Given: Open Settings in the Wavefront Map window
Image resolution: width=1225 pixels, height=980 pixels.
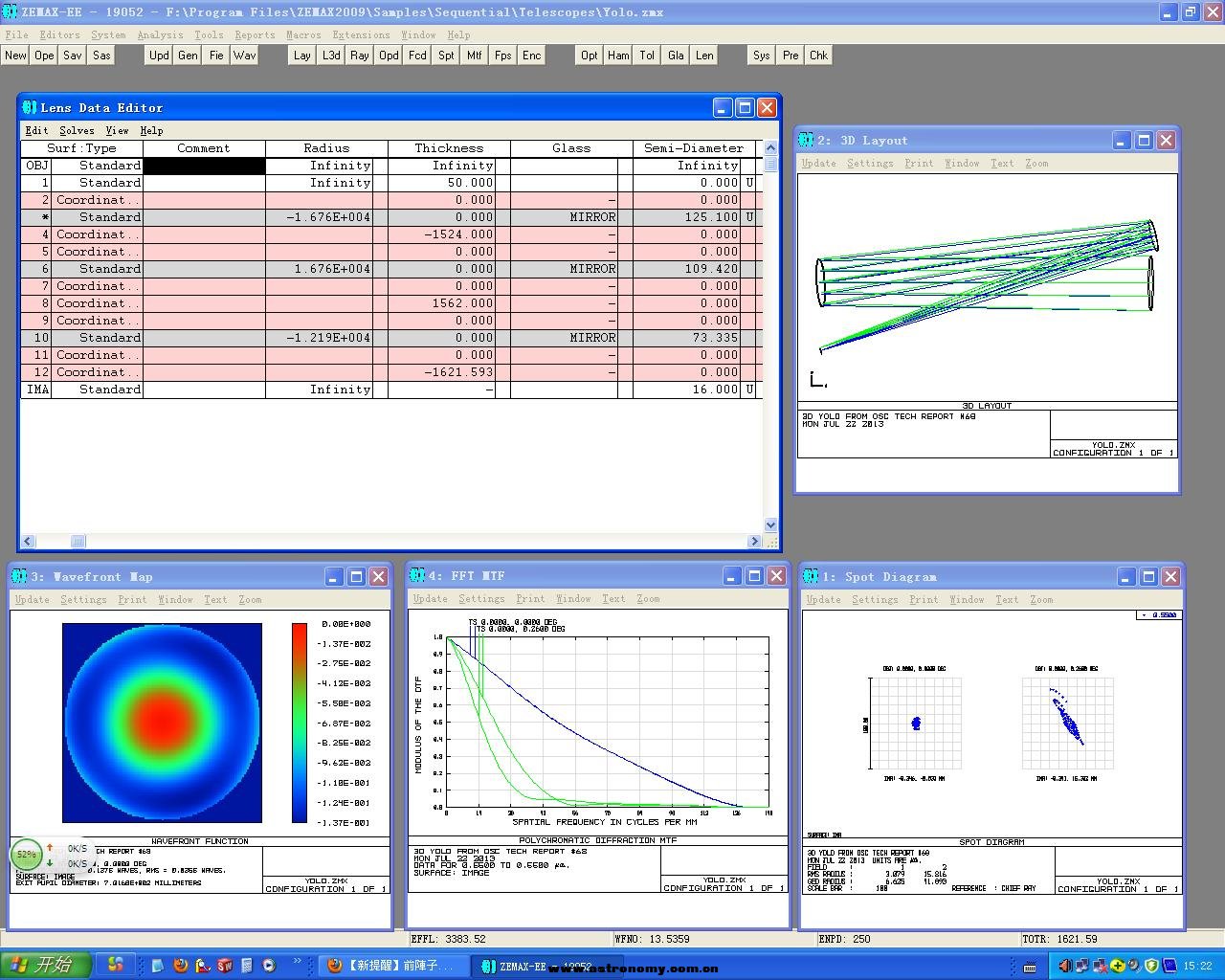Looking at the screenshot, I should click(83, 599).
